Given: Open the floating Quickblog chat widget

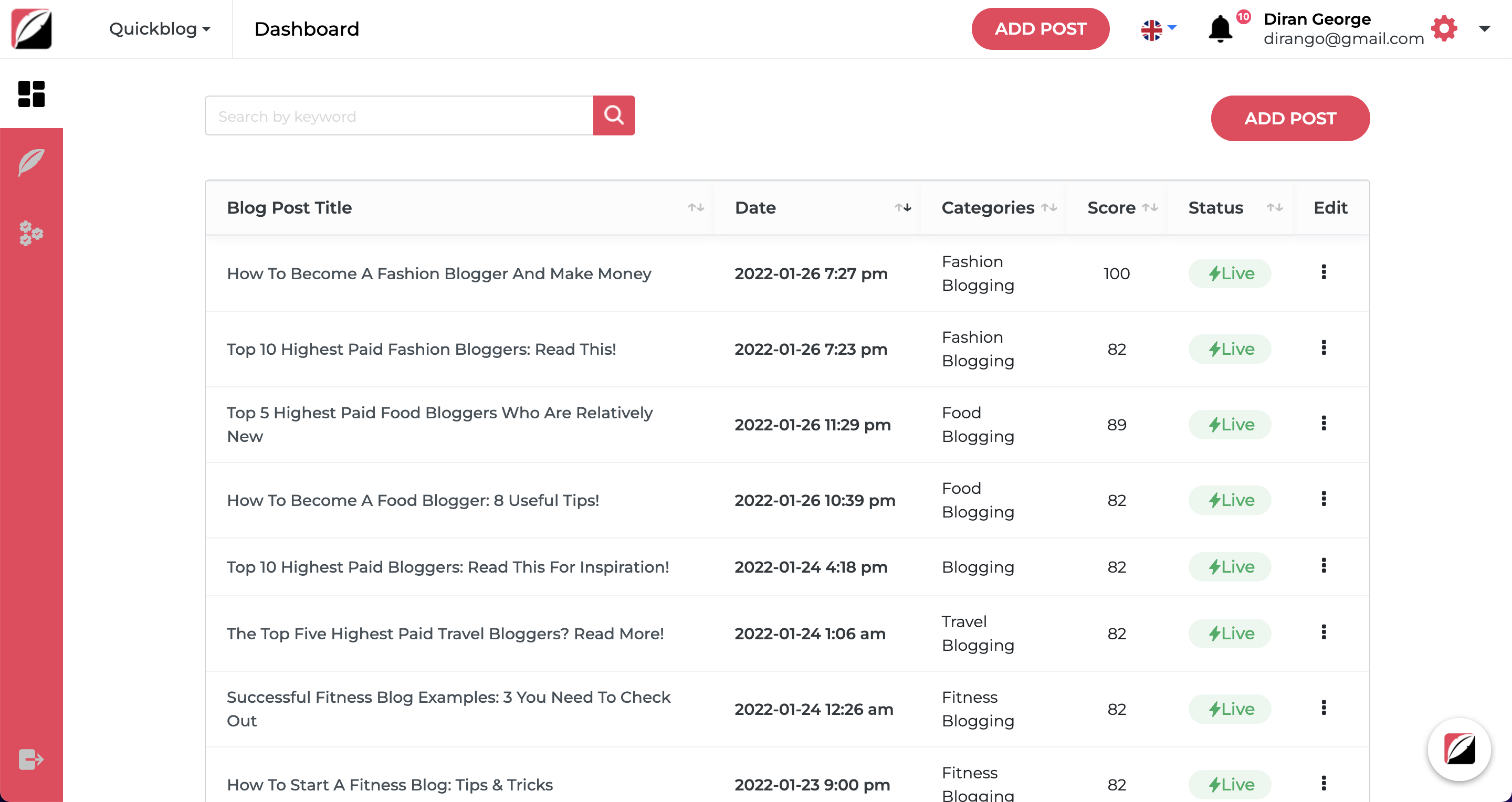Looking at the screenshot, I should pos(1459,749).
